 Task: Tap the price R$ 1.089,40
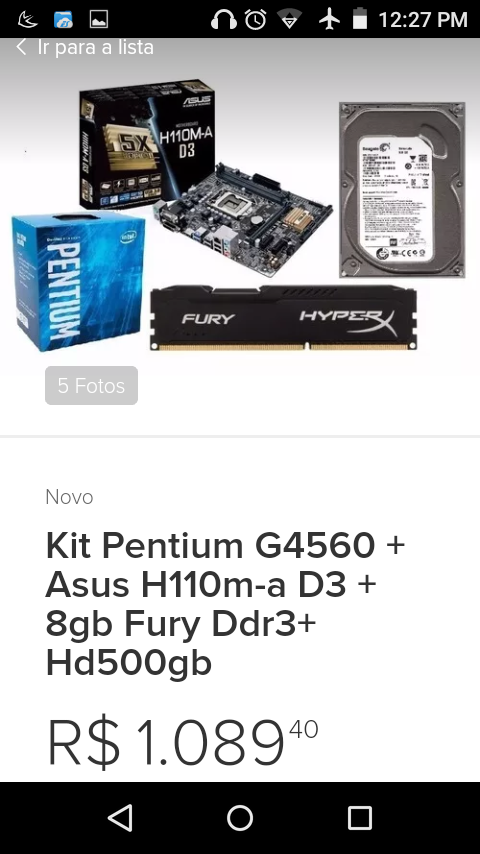(x=183, y=742)
